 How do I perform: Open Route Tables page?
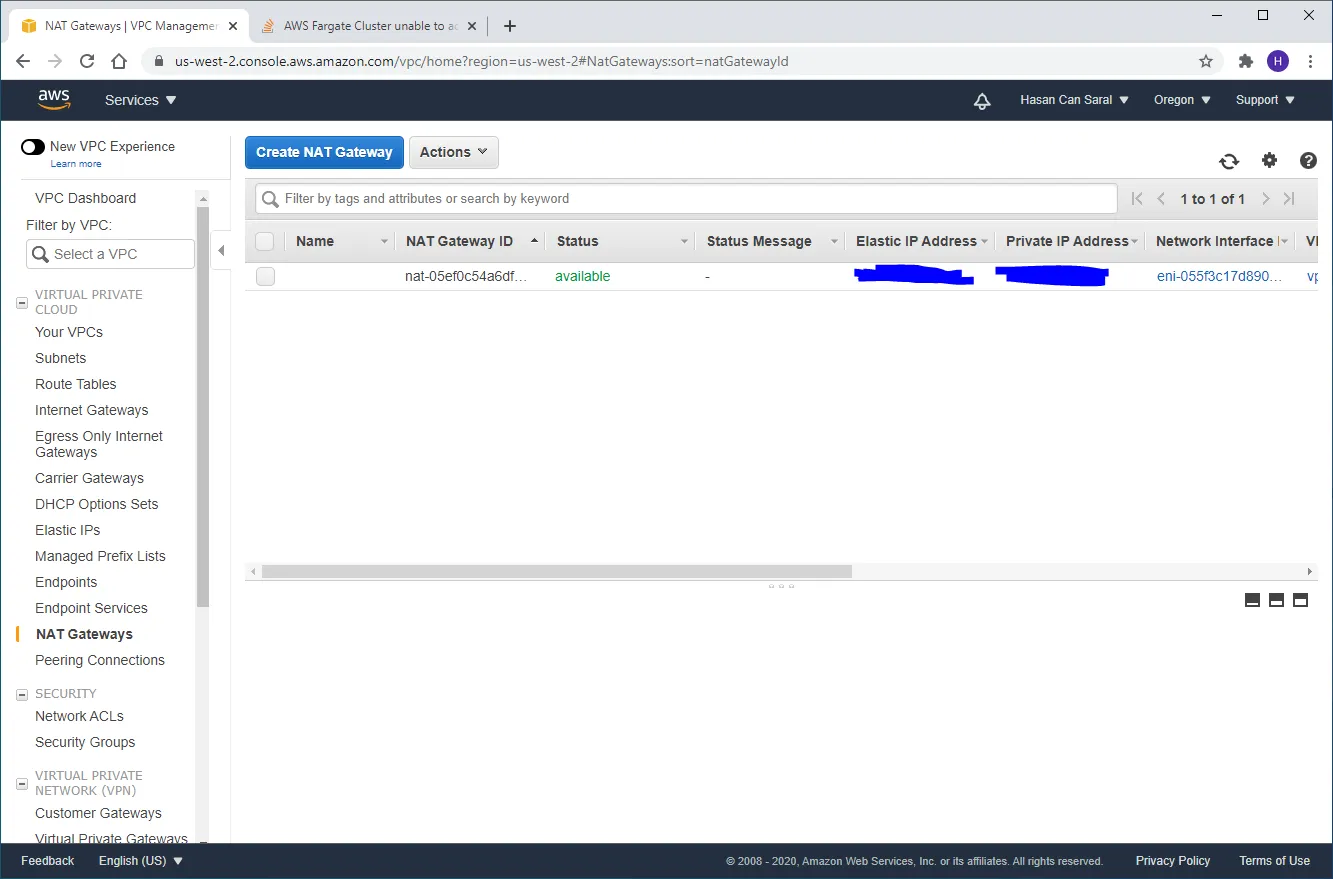pyautogui.click(x=75, y=384)
